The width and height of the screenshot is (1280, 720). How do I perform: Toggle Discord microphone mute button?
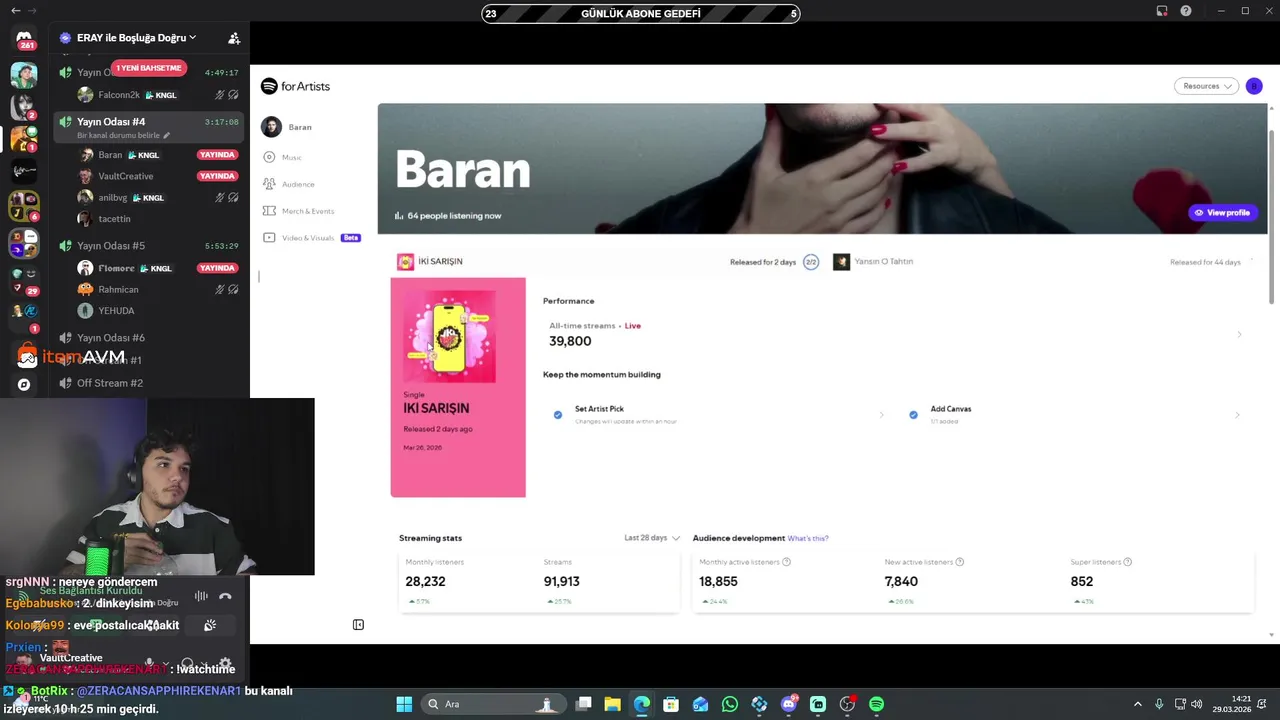click(149, 663)
